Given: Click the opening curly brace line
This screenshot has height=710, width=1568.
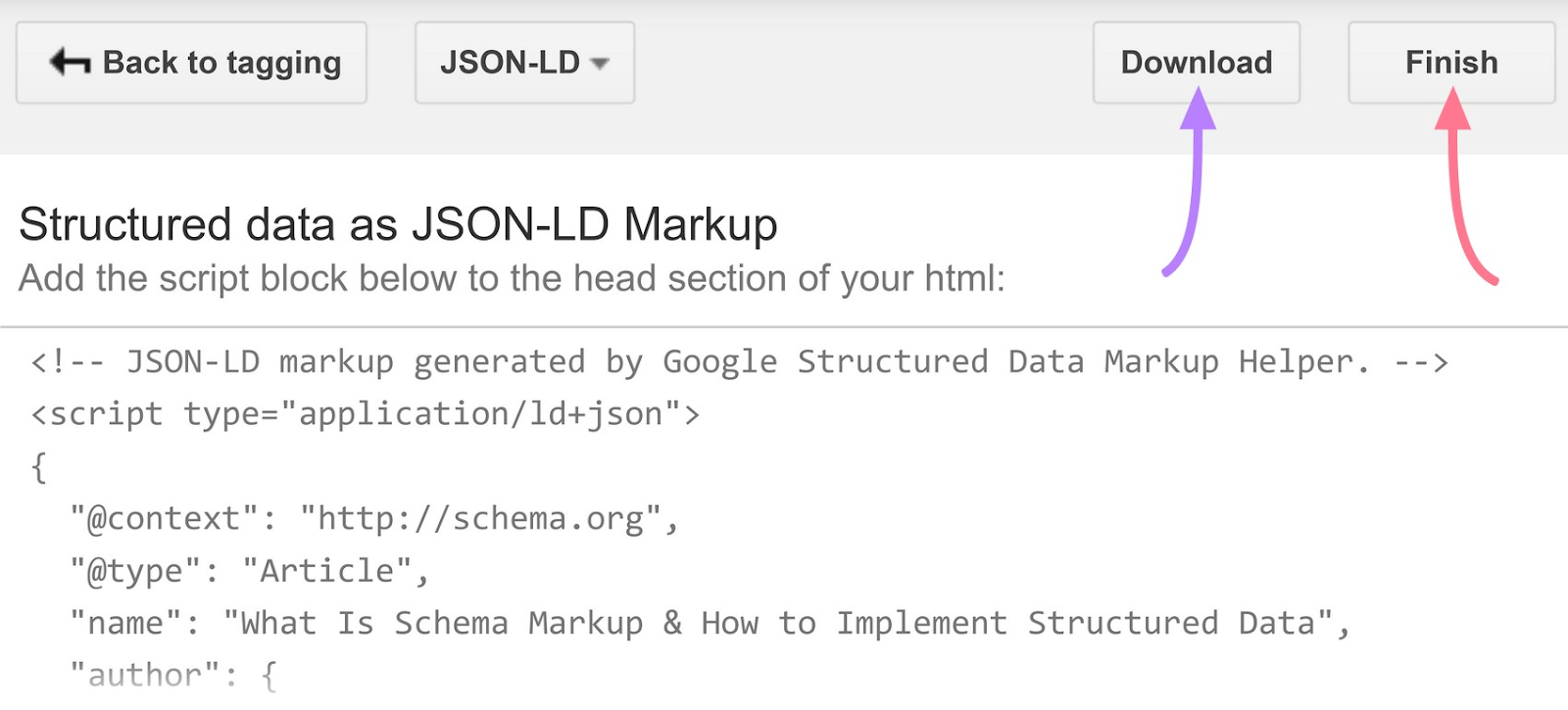Looking at the screenshot, I should 39,467.
